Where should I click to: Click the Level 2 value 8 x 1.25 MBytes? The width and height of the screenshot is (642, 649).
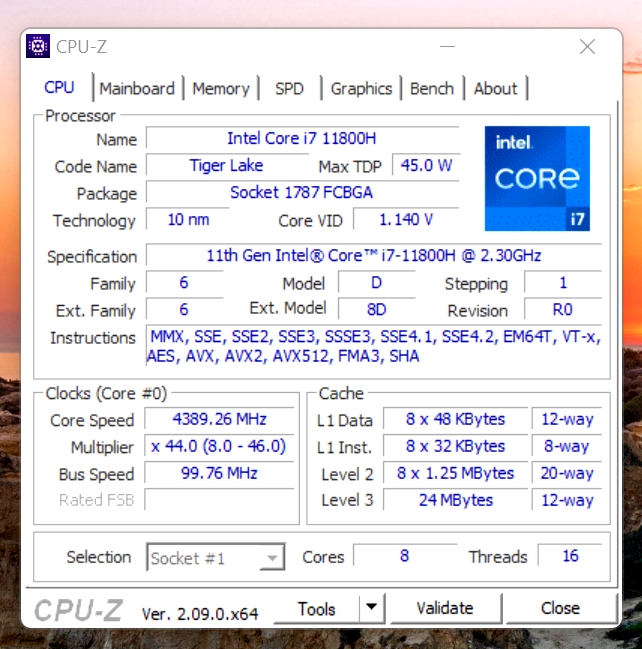point(455,473)
